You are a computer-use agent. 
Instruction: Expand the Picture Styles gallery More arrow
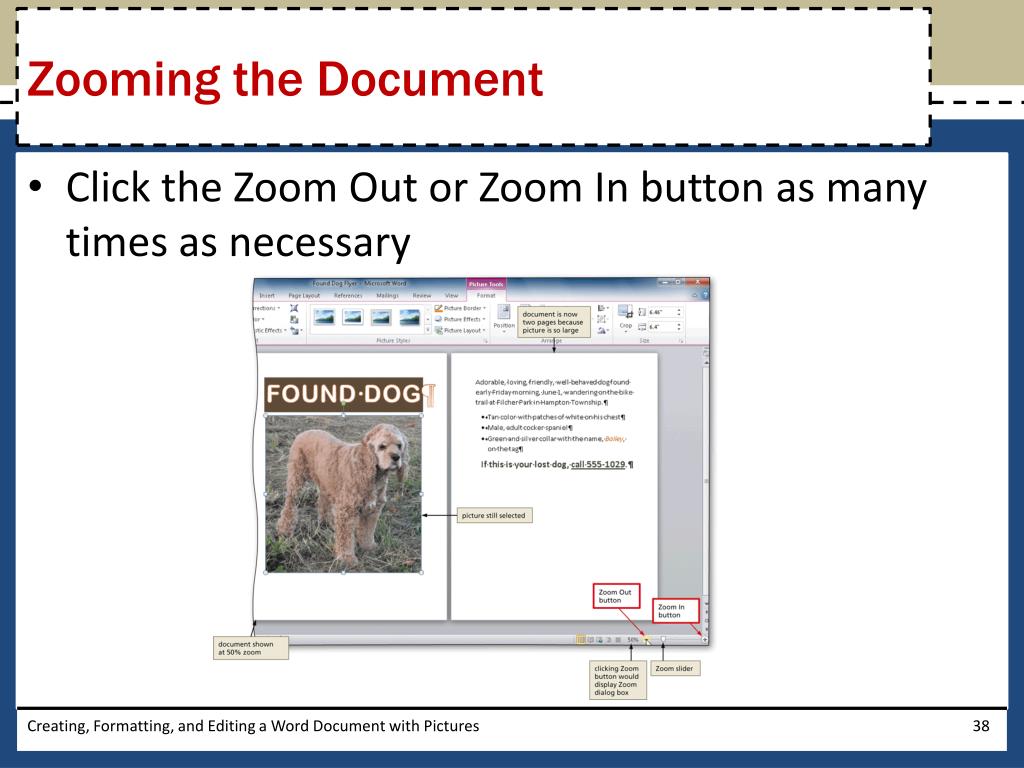pos(428,330)
